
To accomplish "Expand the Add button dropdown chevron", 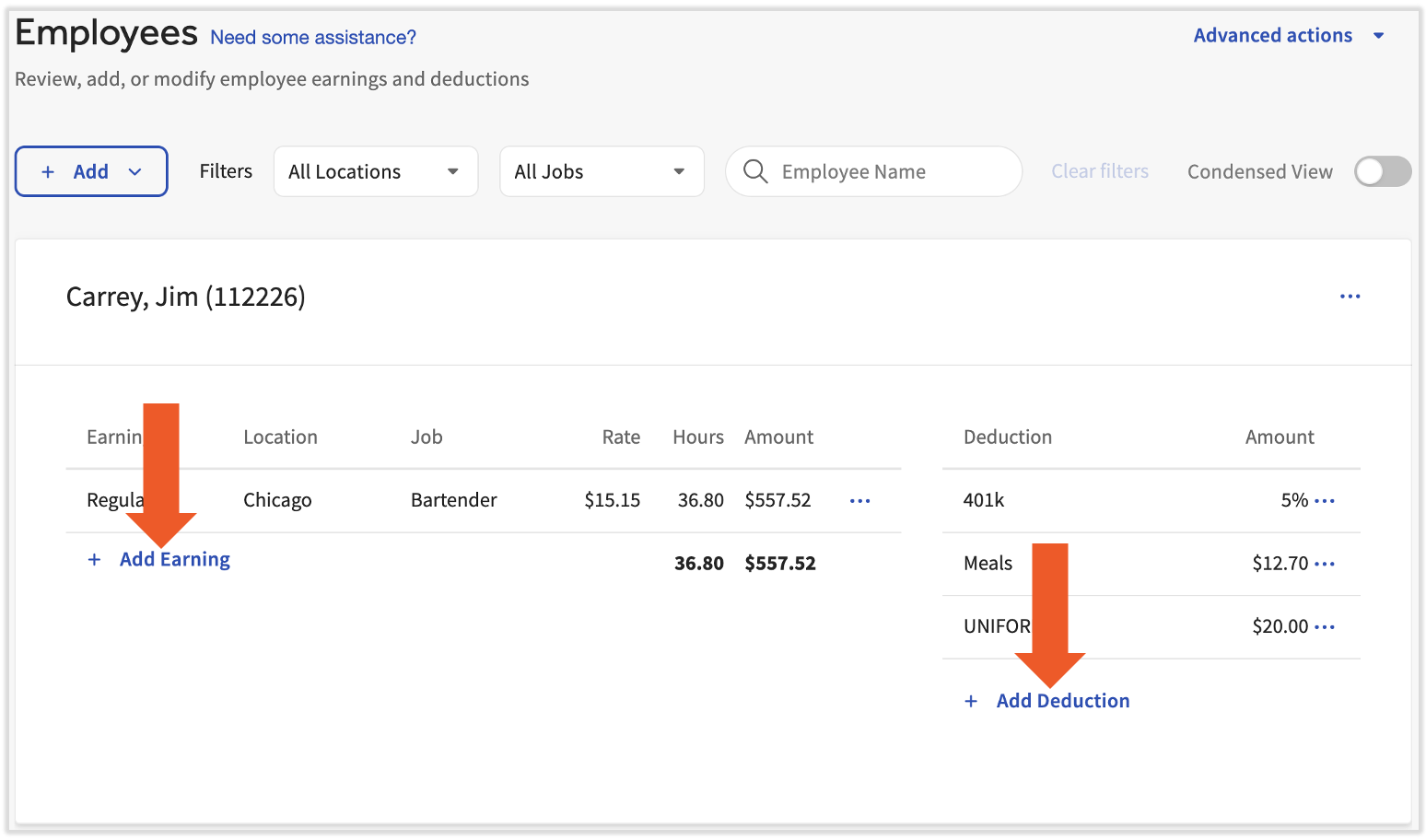I will tap(135, 171).
